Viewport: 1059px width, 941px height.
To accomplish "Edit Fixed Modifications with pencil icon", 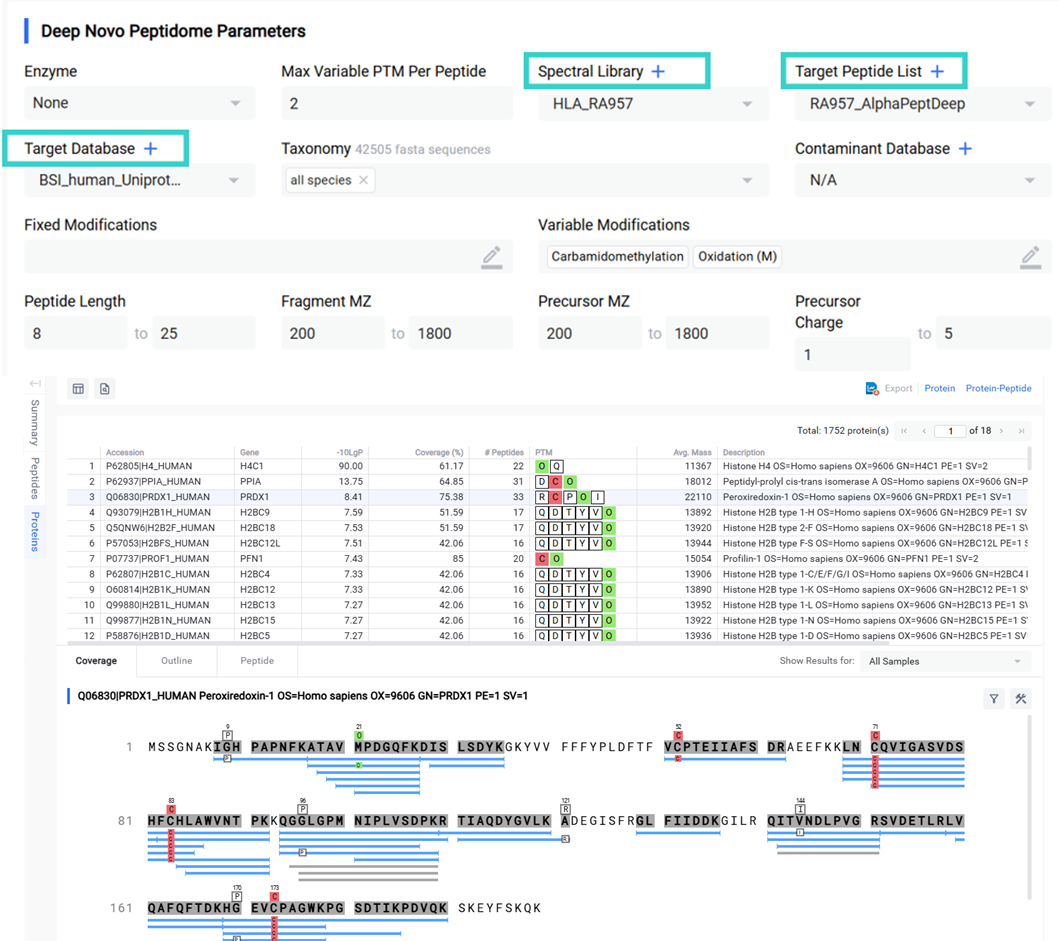I will point(491,257).
